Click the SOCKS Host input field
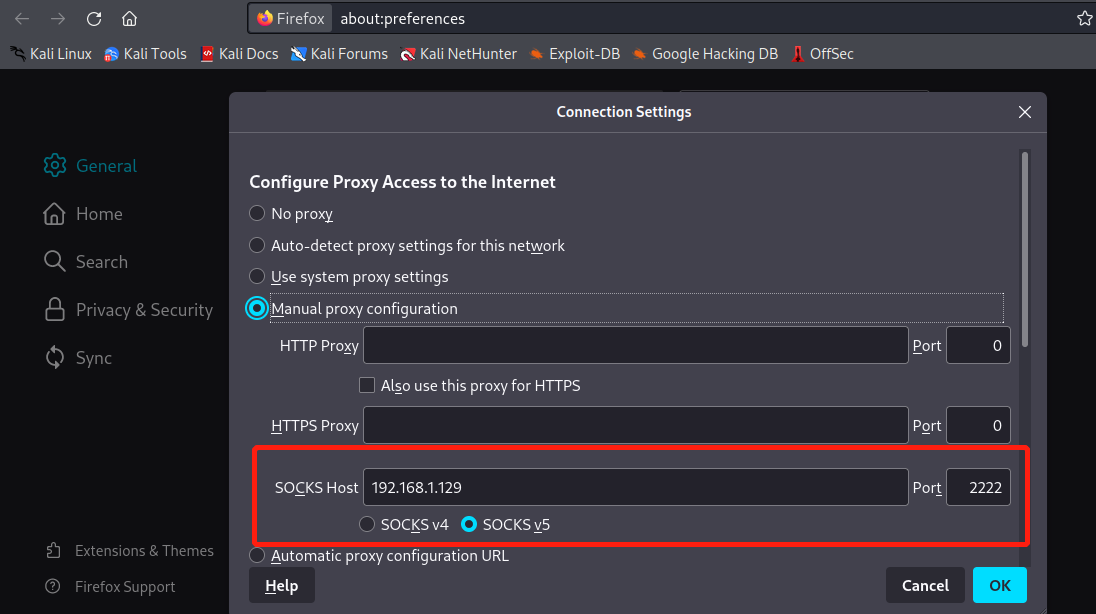The width and height of the screenshot is (1096, 614). point(635,488)
